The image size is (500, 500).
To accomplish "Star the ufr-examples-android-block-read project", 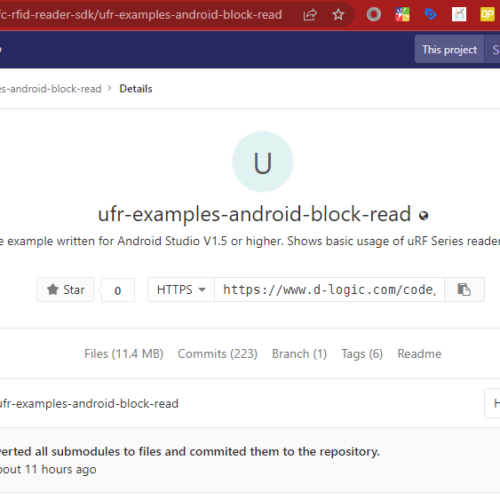I will pyautogui.click(x=65, y=289).
